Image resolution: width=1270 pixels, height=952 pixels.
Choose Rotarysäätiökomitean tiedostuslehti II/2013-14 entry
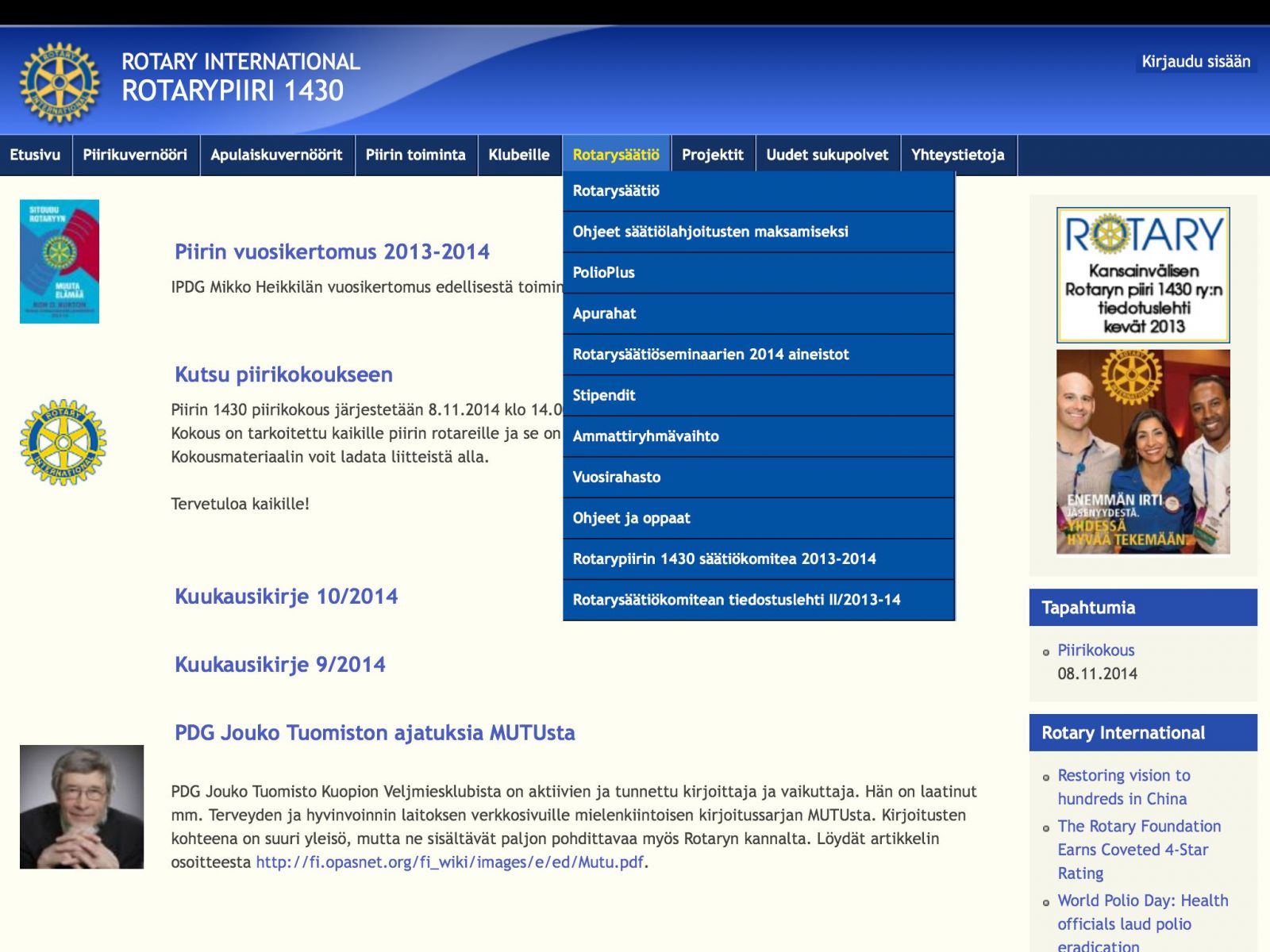759,600
